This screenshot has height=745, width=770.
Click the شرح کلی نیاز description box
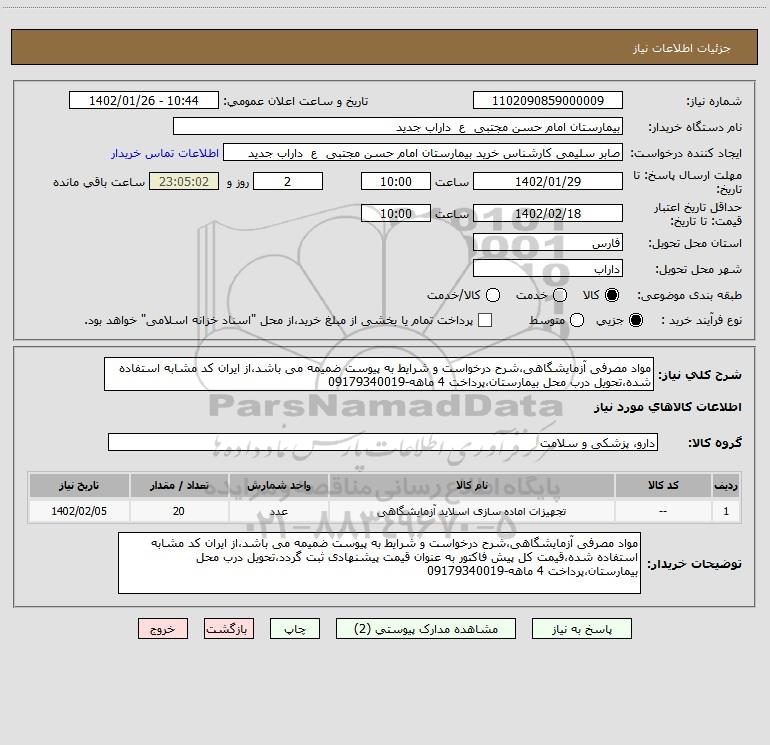pyautogui.click(x=379, y=374)
